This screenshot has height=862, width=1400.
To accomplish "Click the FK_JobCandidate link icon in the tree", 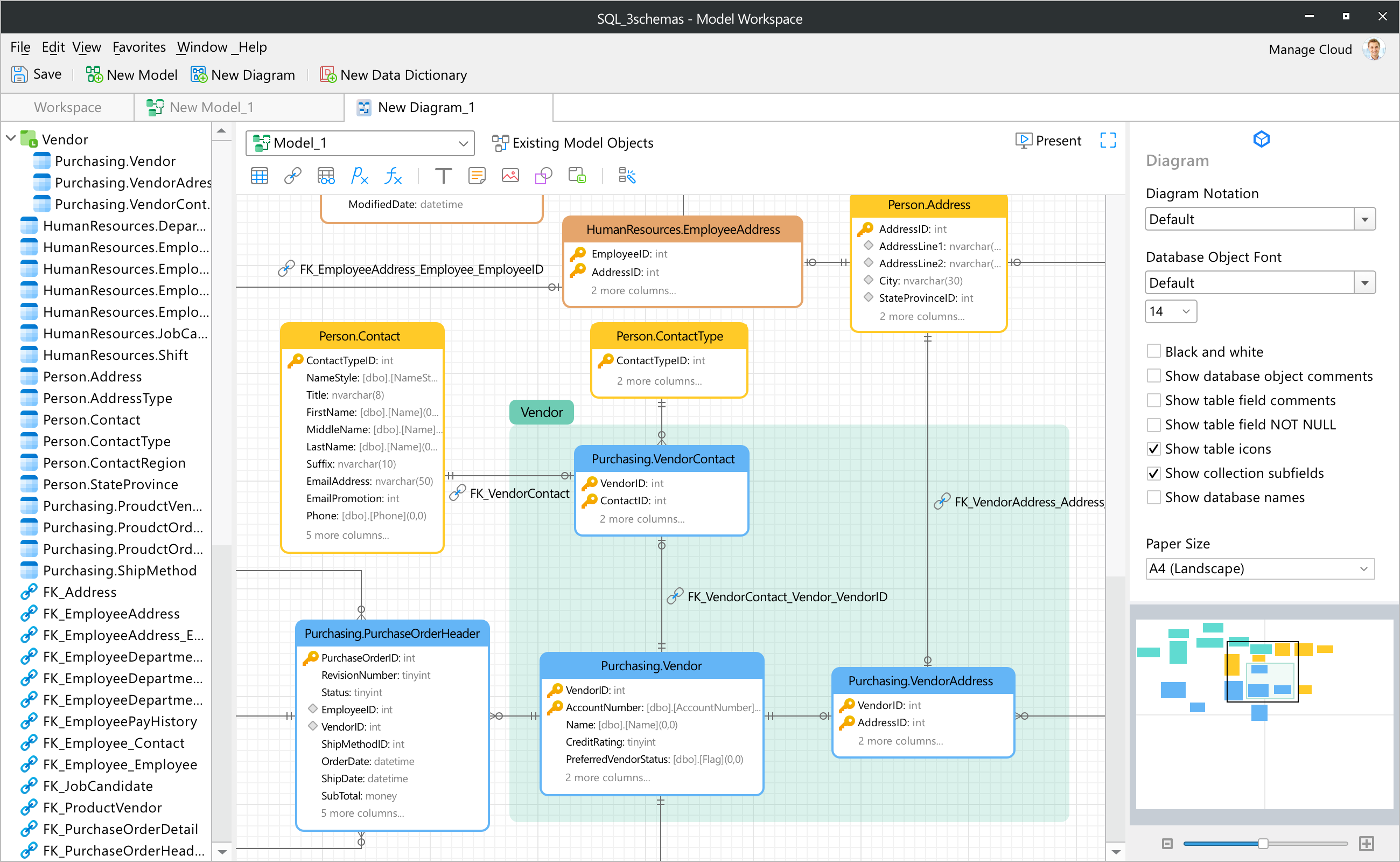I will [x=29, y=786].
